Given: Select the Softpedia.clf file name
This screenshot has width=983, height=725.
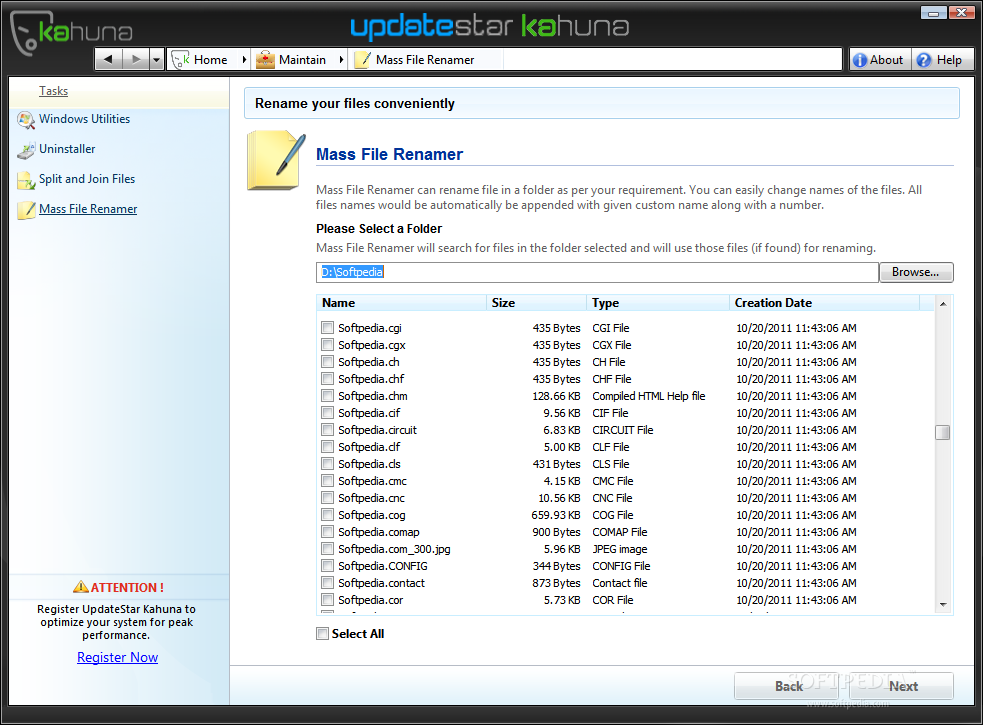Looking at the screenshot, I should coord(369,447).
